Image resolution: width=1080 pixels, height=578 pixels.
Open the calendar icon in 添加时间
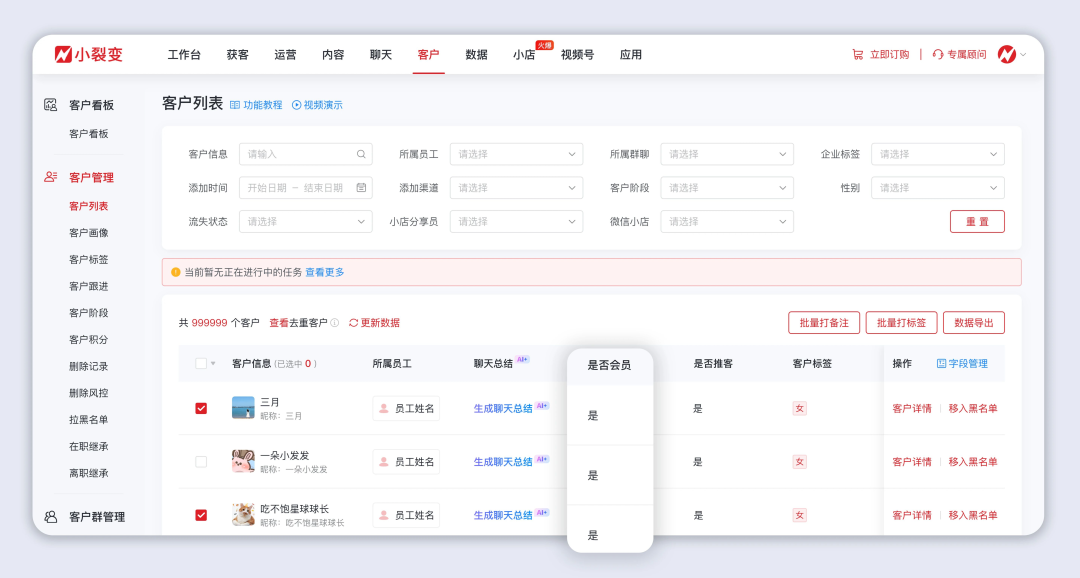click(361, 188)
